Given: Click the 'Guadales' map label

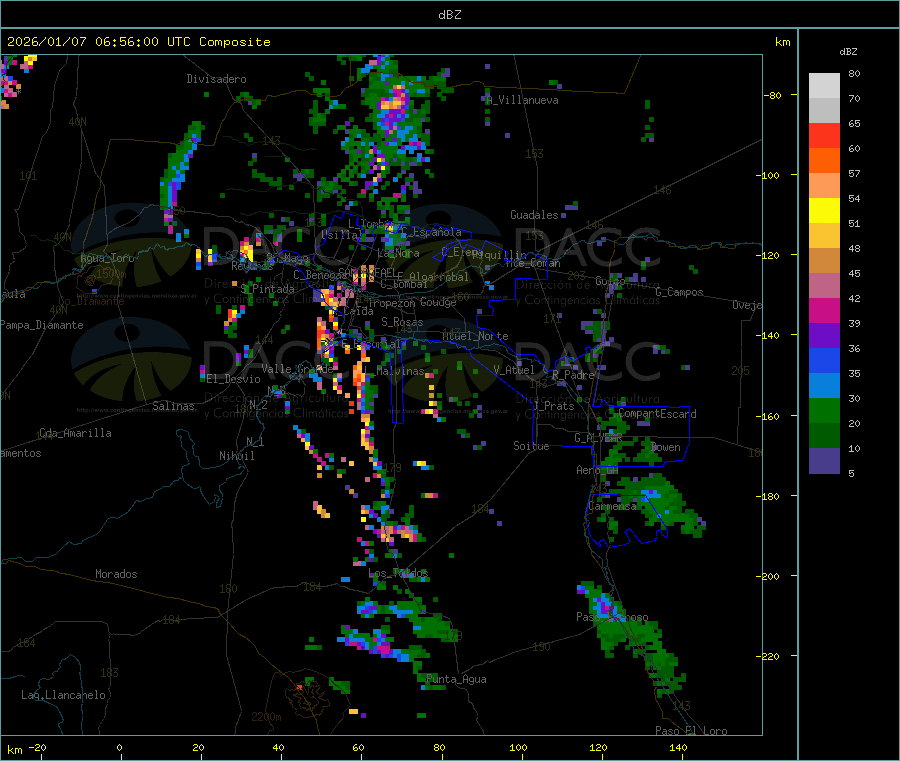Looking at the screenshot, I should 534,215.
